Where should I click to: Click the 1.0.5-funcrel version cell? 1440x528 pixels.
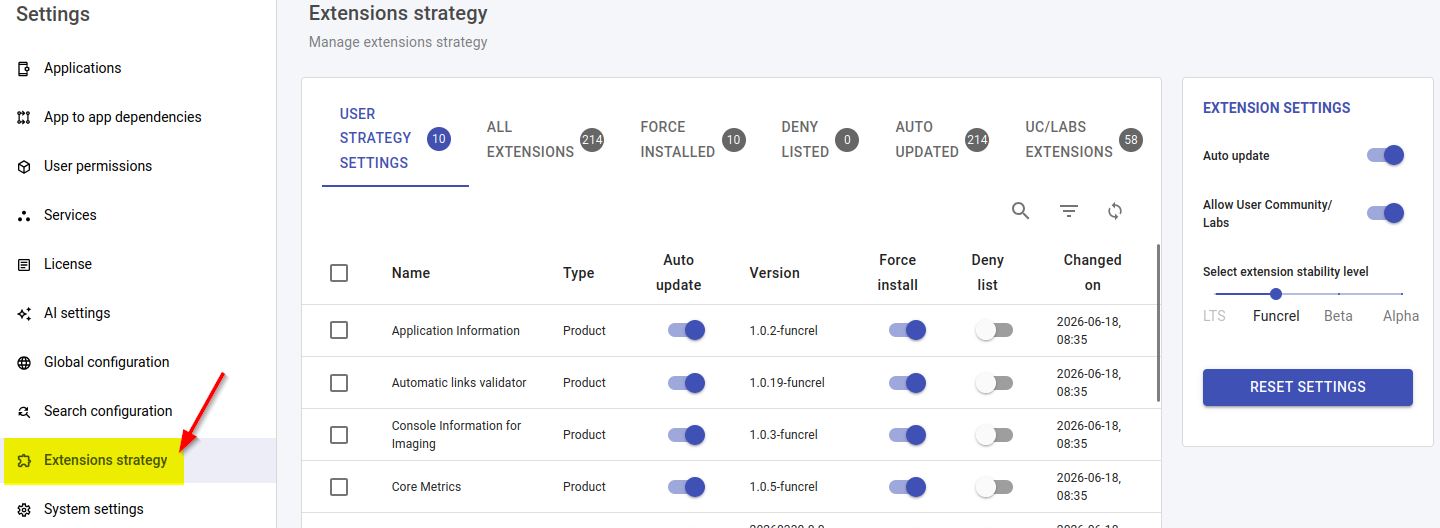click(x=783, y=486)
